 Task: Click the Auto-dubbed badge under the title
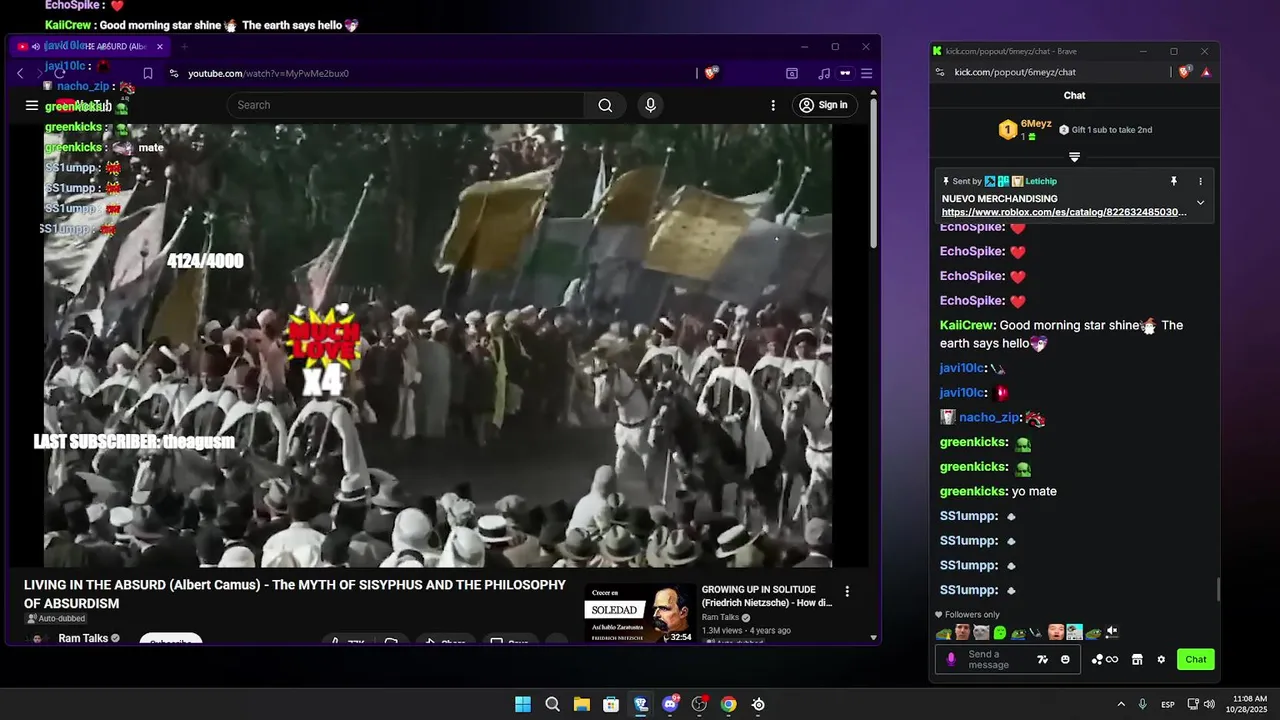(x=56, y=619)
